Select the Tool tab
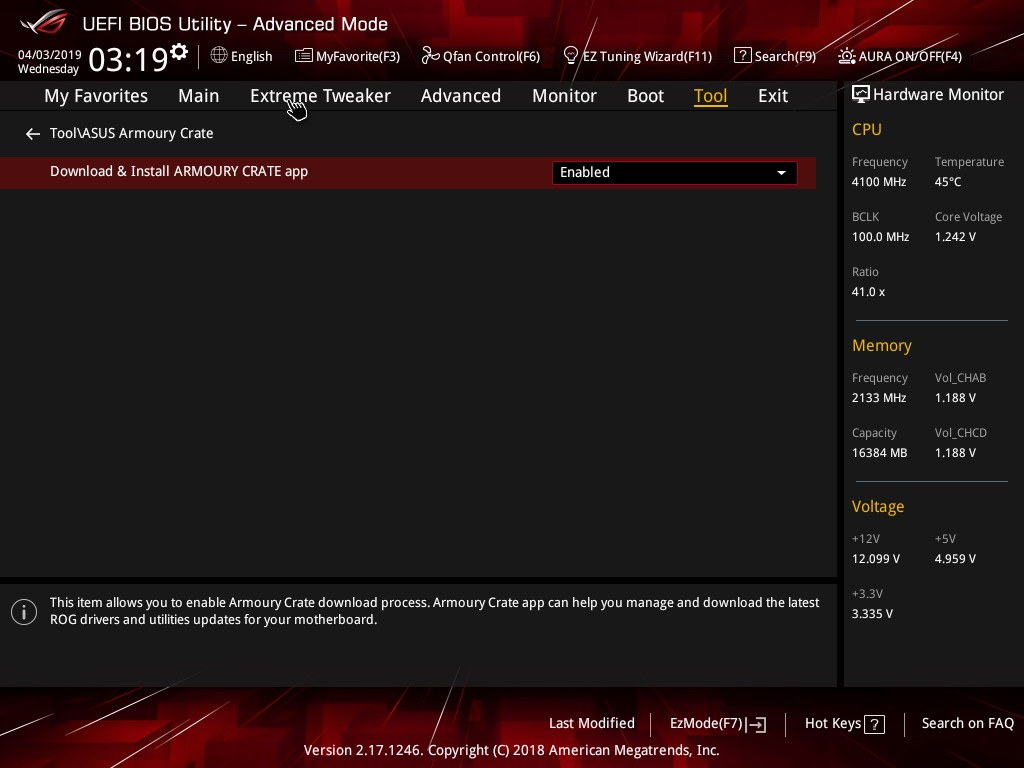Viewport: 1024px width, 768px height. pos(711,96)
